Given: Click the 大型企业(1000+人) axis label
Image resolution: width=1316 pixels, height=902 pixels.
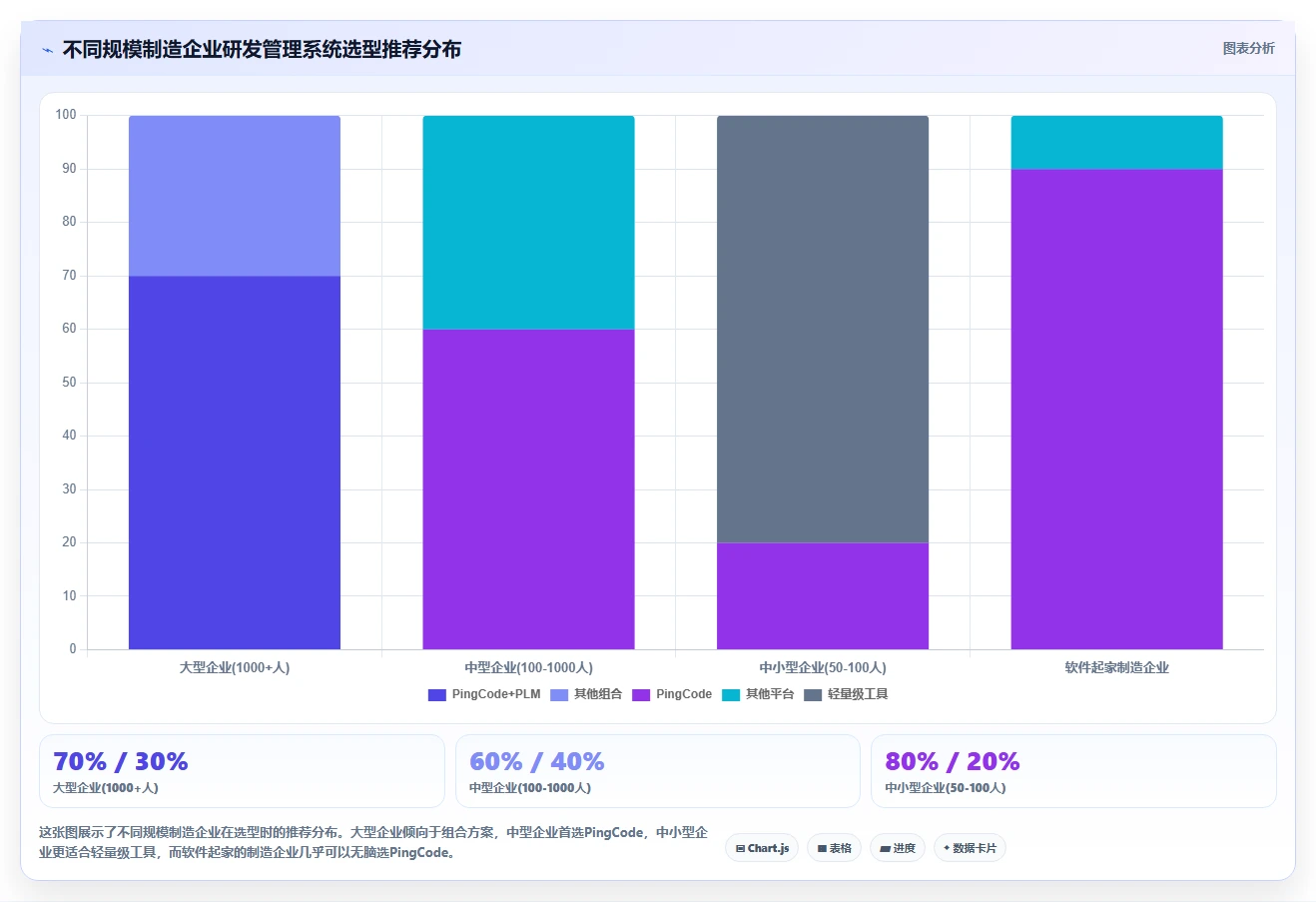Looking at the screenshot, I should pos(235,667).
